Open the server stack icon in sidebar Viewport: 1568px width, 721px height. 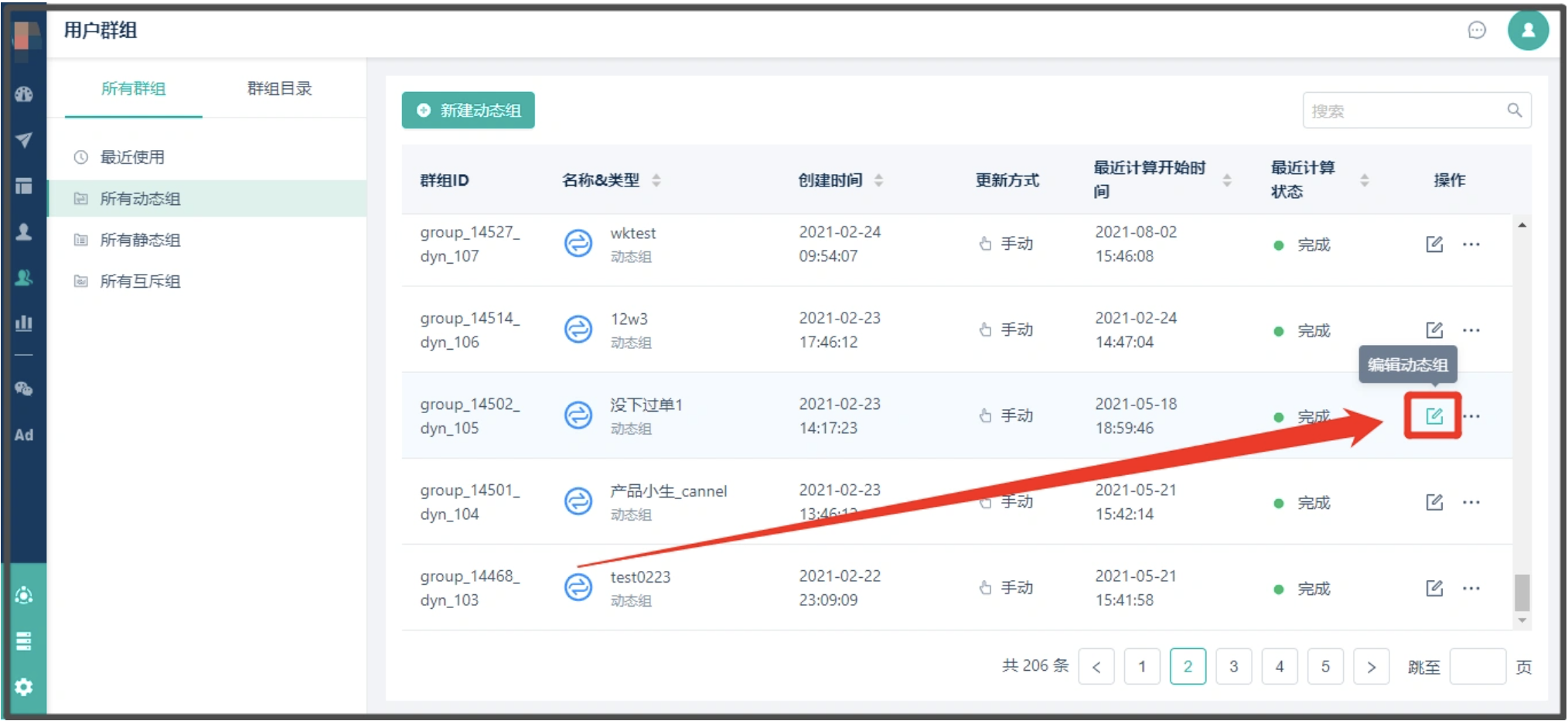[24, 641]
